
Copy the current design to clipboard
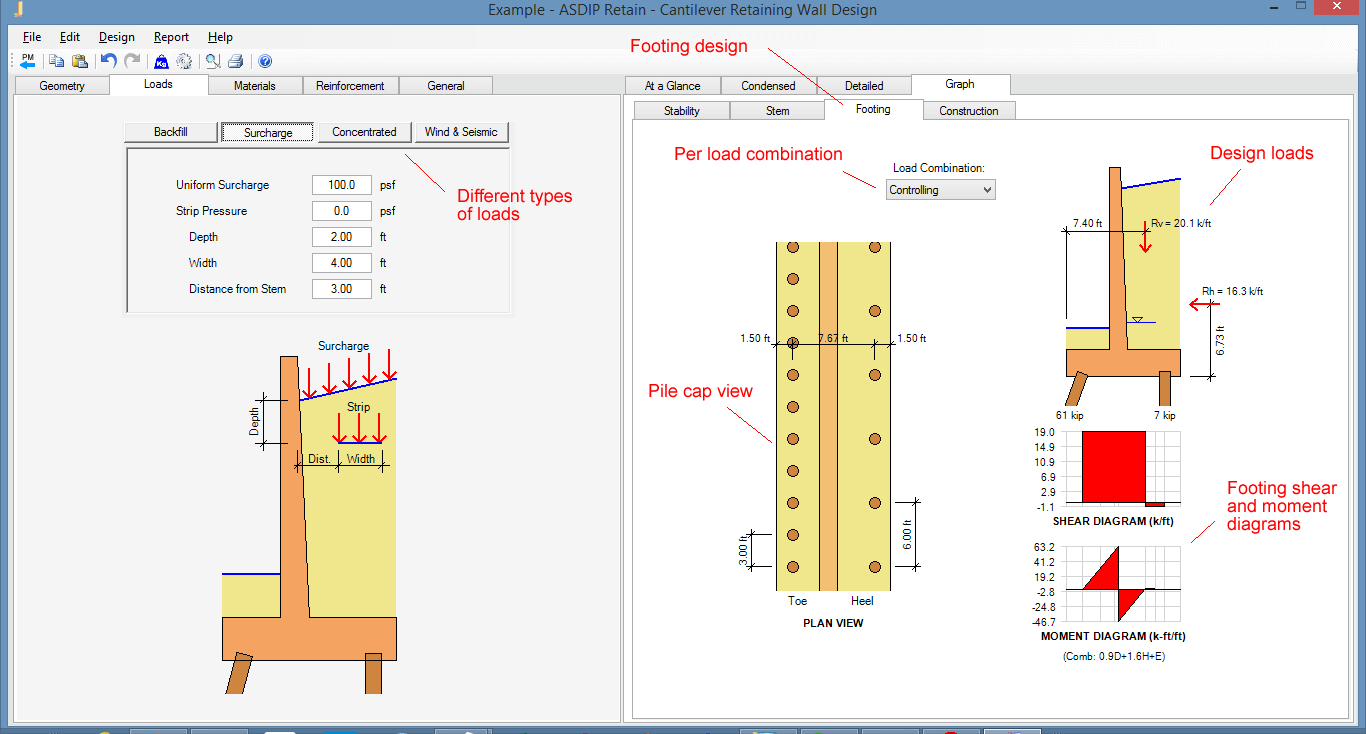pyautogui.click(x=56, y=60)
